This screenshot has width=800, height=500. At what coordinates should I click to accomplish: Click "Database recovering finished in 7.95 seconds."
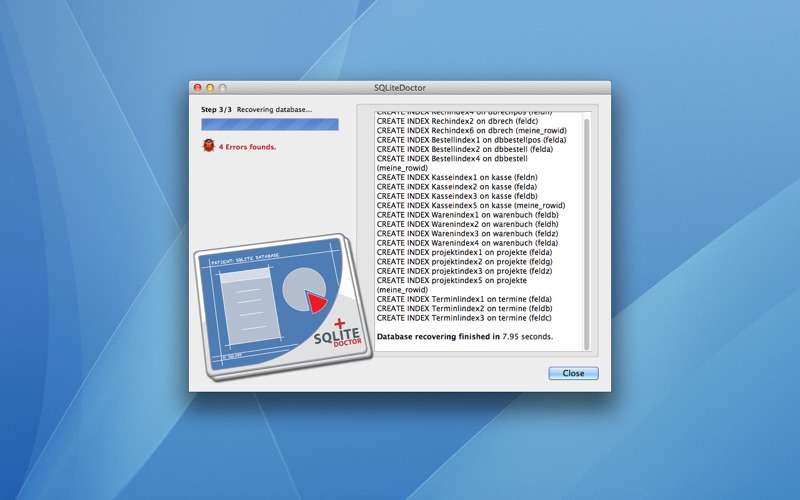465,337
